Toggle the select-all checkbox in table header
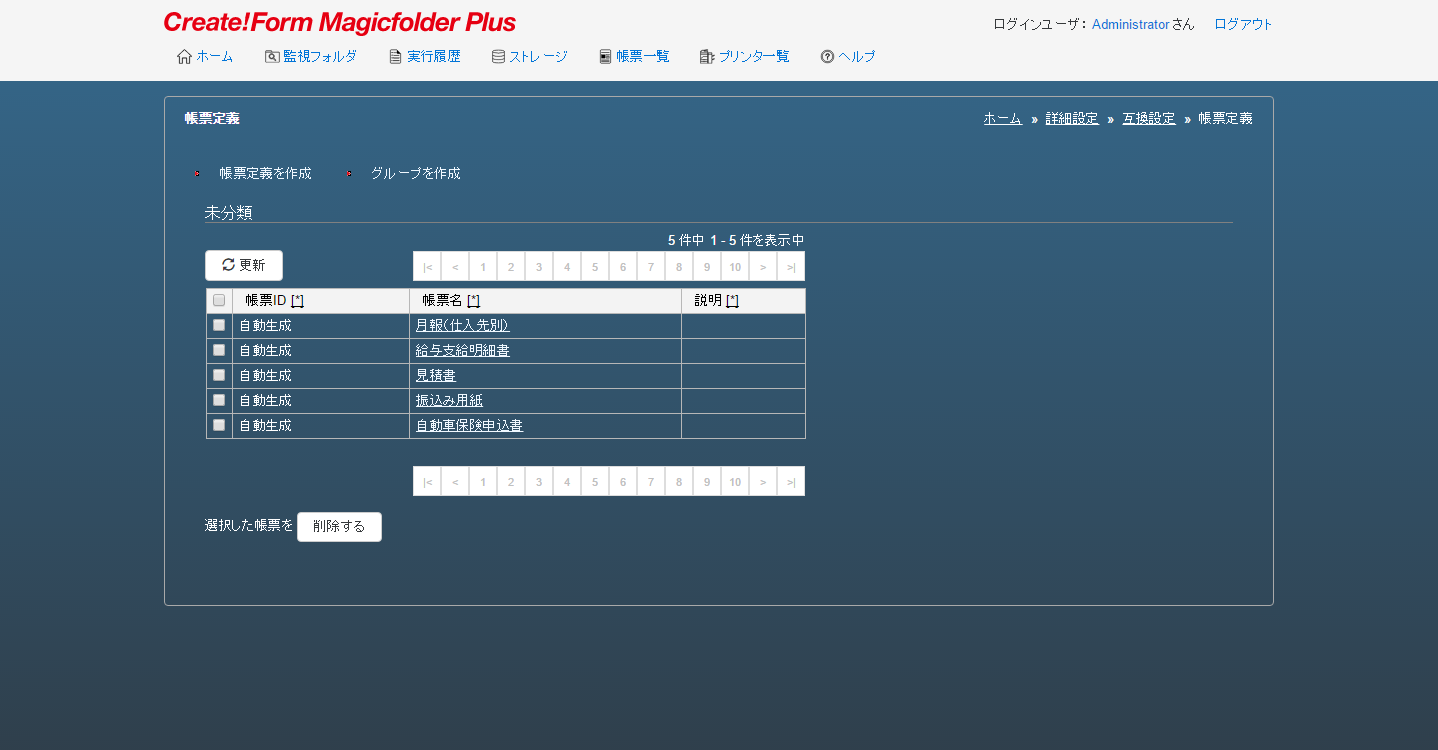This screenshot has height=750, width=1438. point(219,300)
